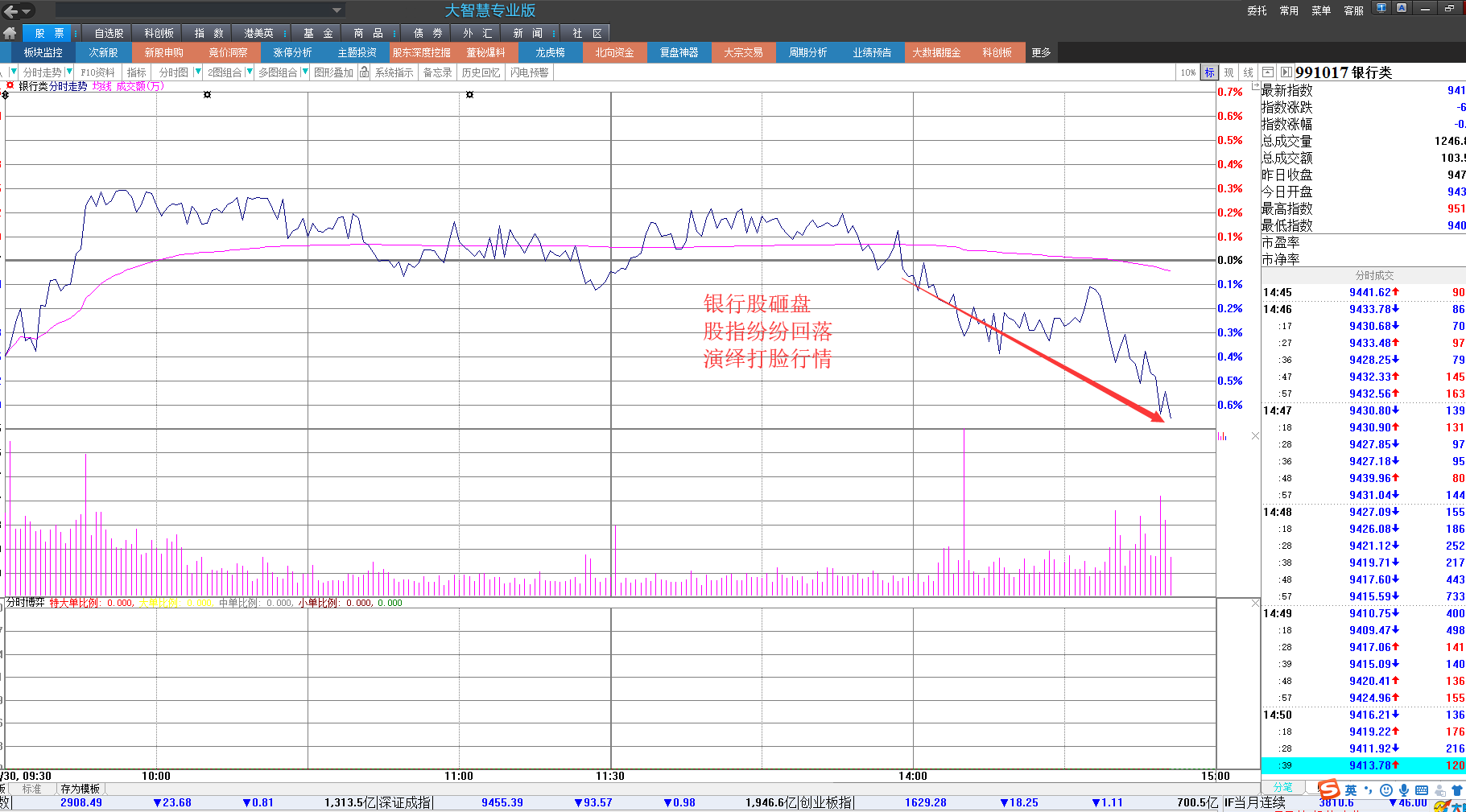Screen dimensions: 1466x812
Task: Open the 常用 menu
Action: coord(1289,10)
